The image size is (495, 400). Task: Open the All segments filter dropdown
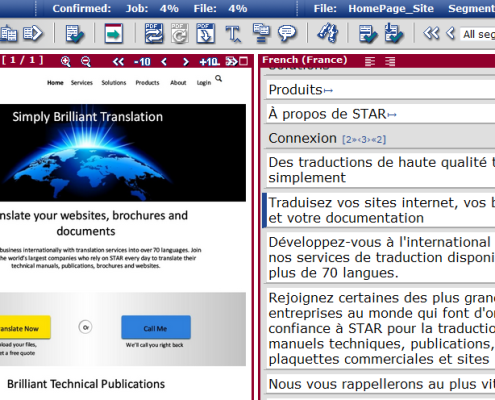tap(477, 34)
